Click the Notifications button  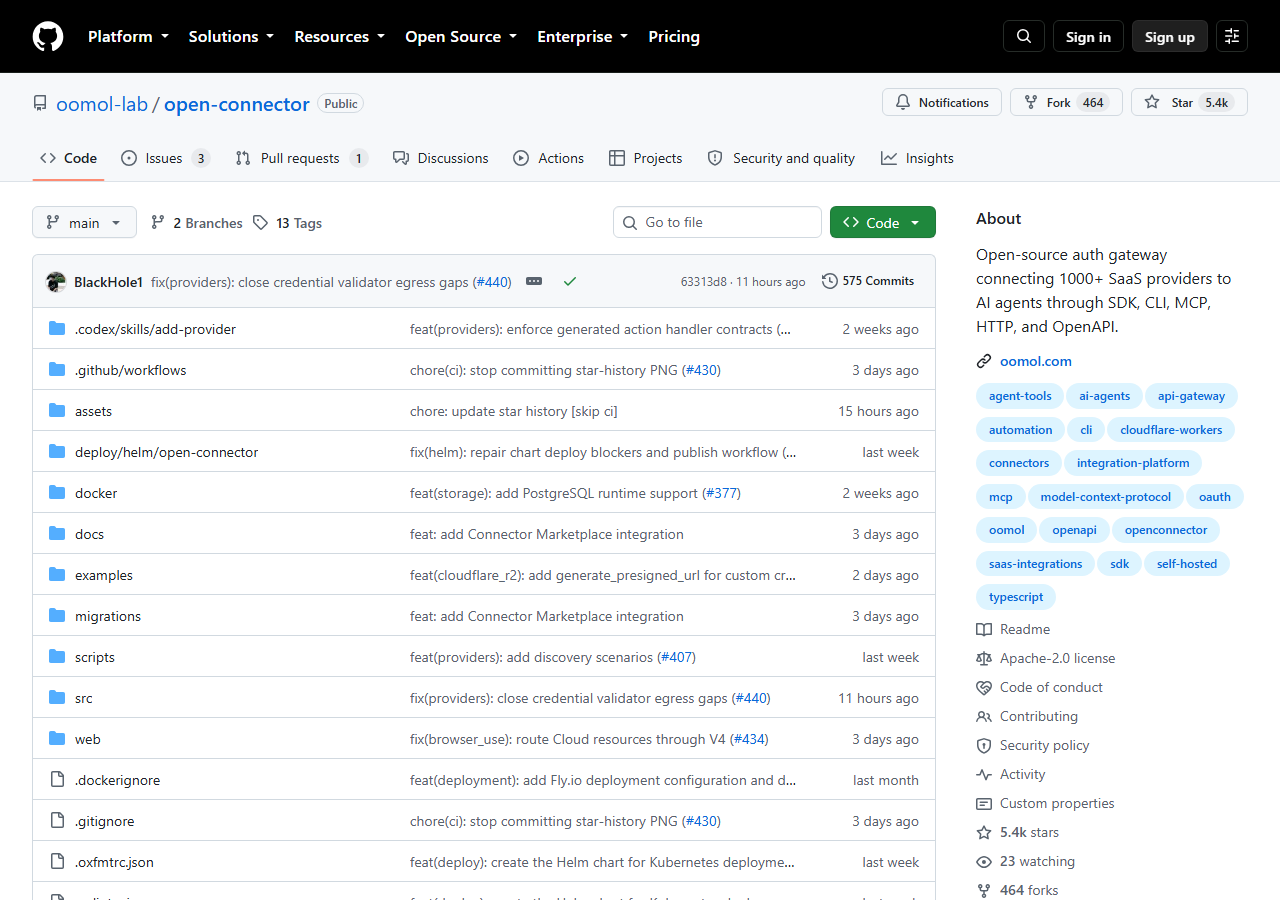942,102
